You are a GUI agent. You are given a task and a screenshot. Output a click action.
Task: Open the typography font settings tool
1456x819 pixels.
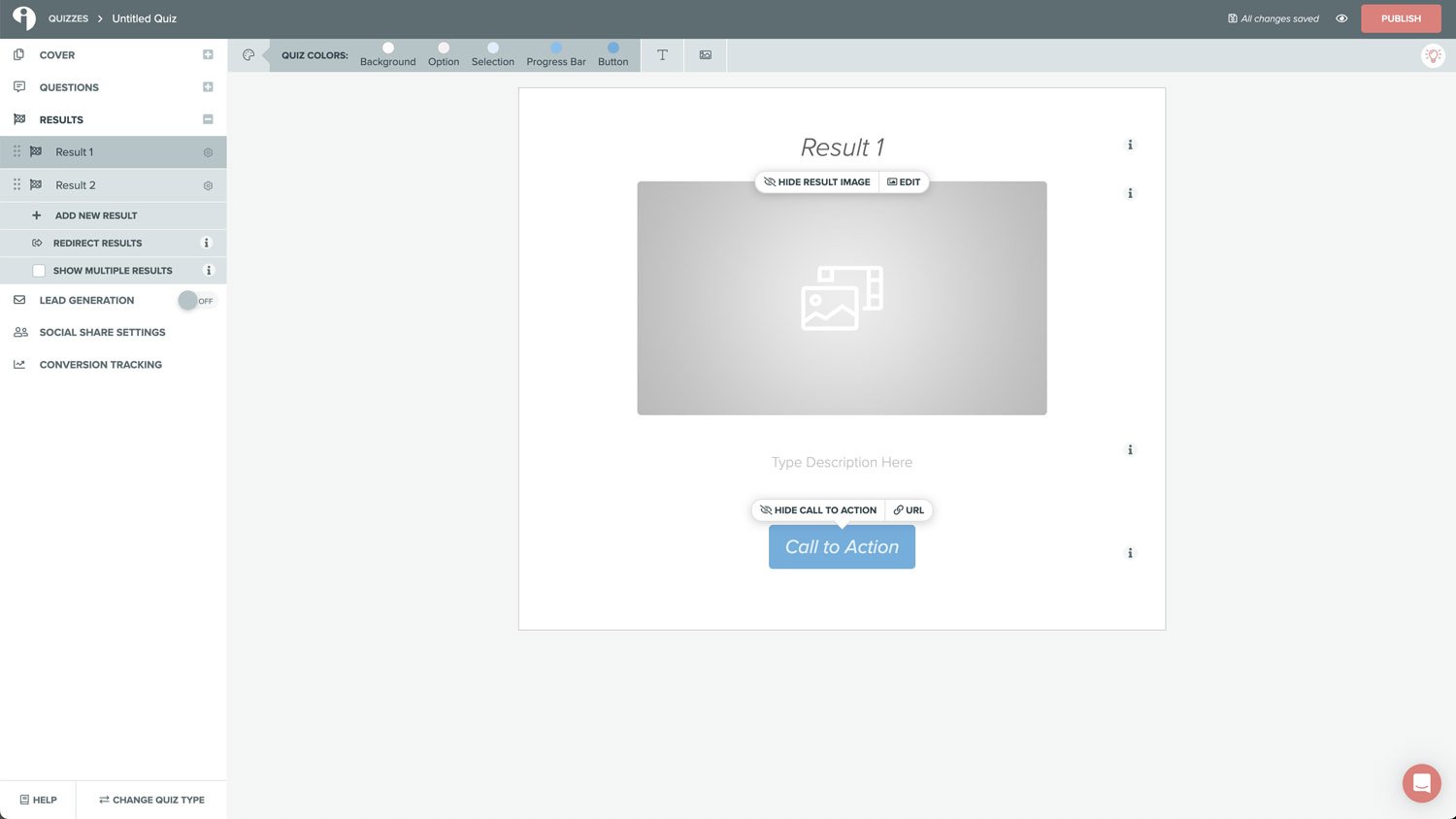[662, 55]
